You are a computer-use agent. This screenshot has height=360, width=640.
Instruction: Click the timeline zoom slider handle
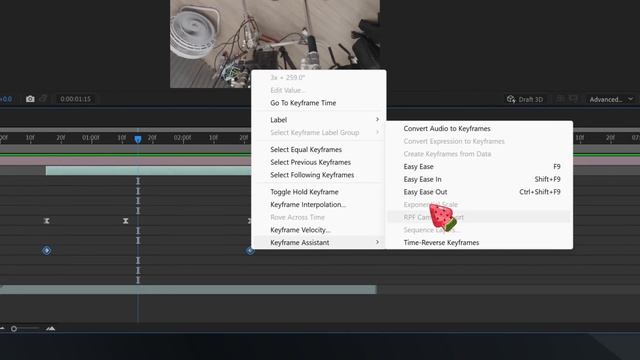14,329
